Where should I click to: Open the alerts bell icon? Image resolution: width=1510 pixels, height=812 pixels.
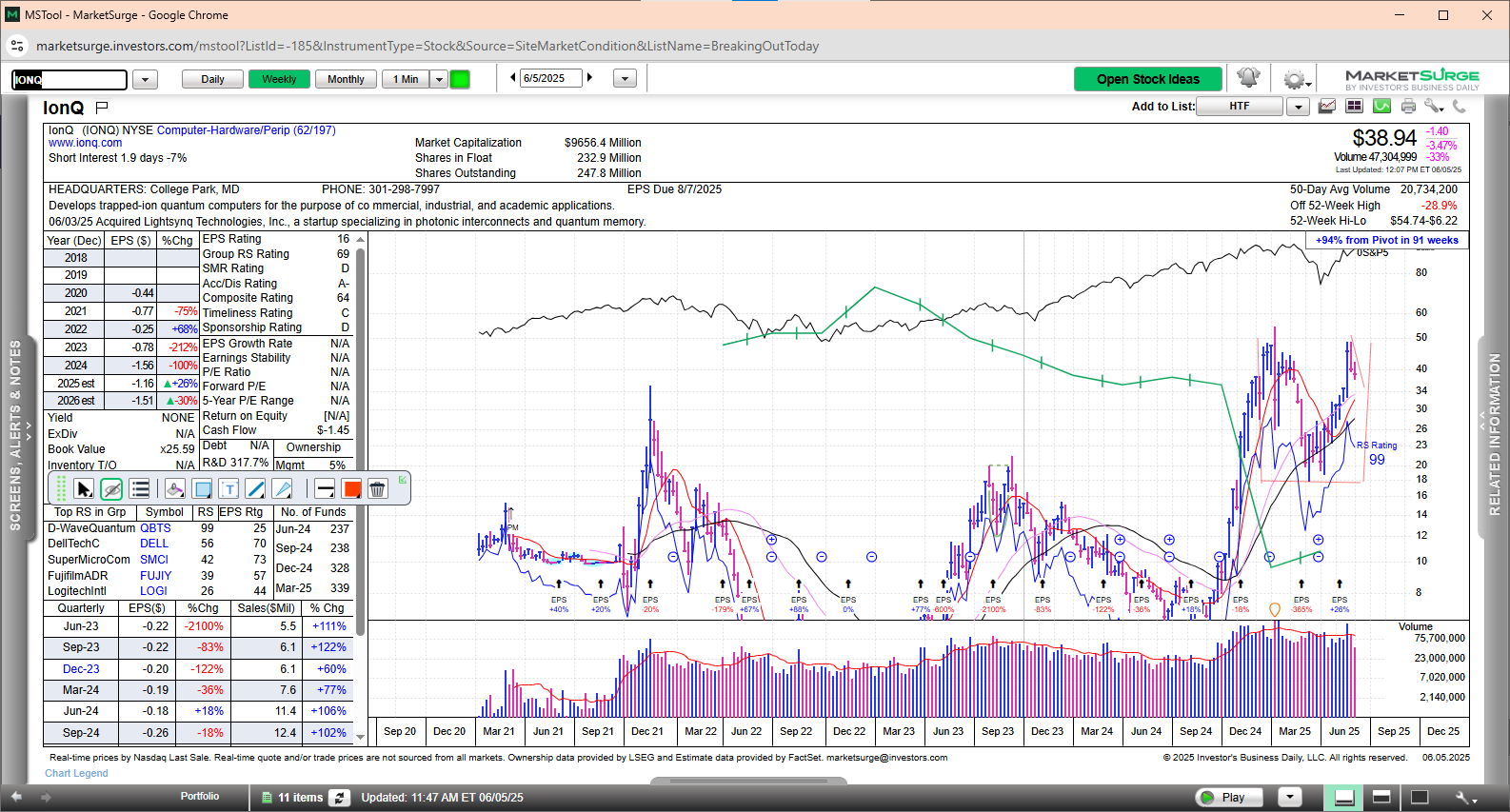[1248, 78]
